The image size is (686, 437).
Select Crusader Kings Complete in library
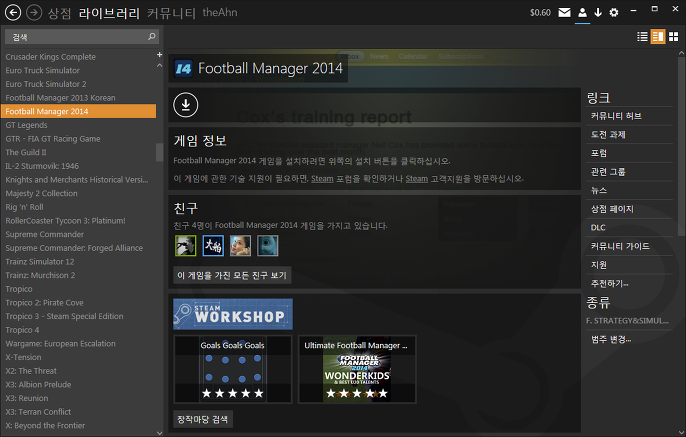point(50,57)
